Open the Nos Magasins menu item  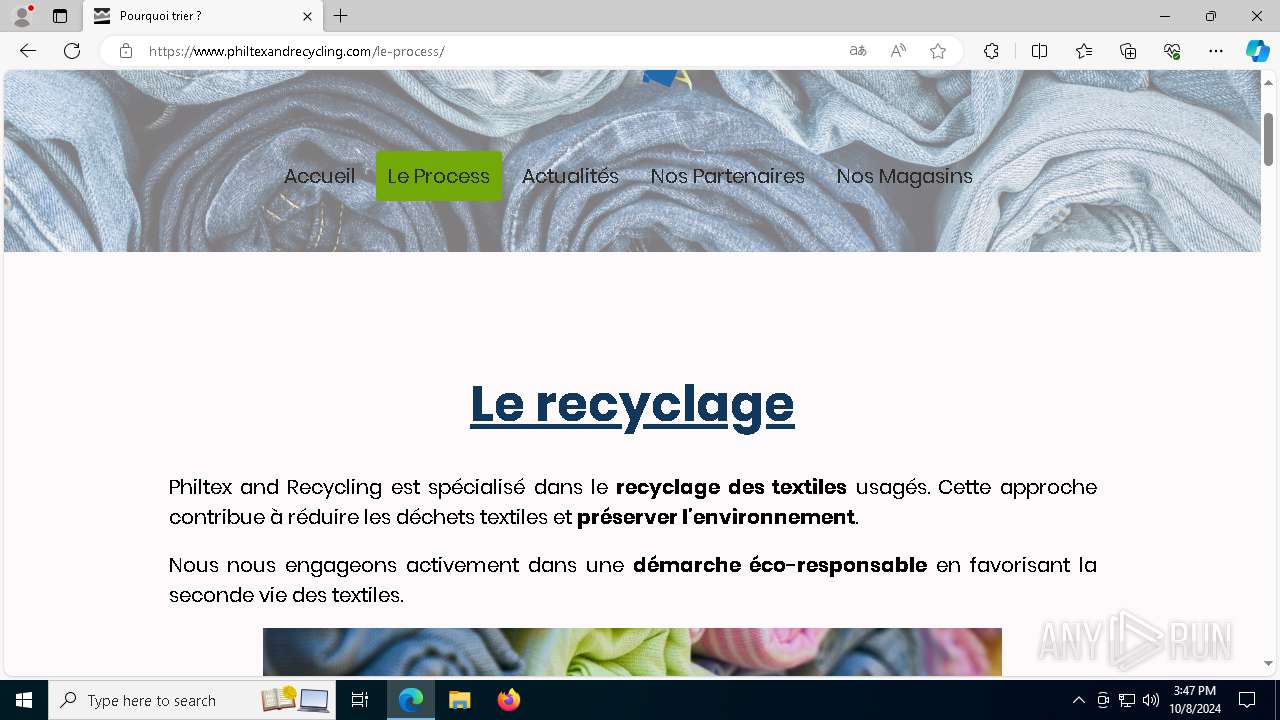click(x=904, y=176)
